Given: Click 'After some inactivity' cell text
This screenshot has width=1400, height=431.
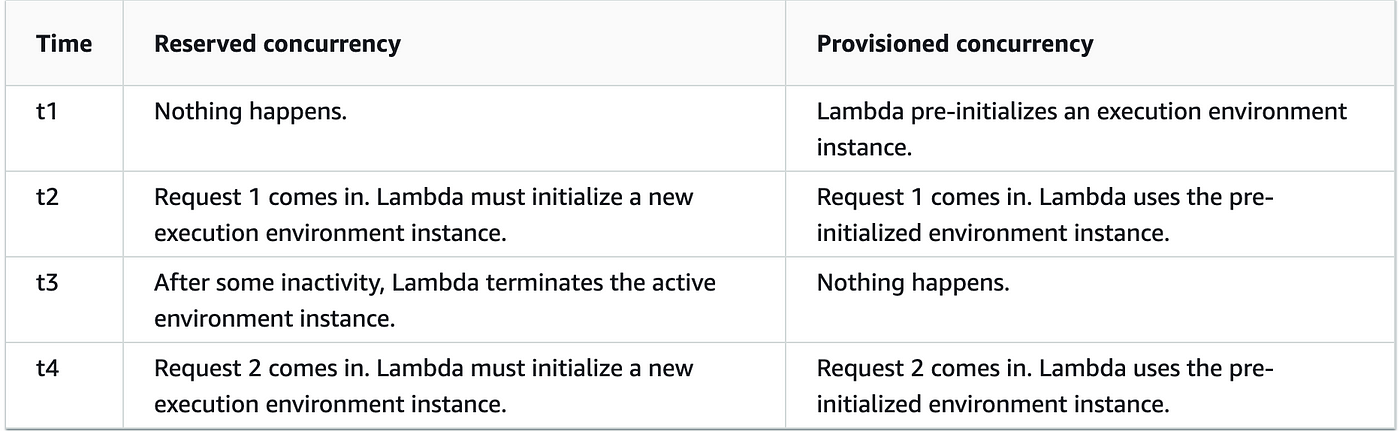Looking at the screenshot, I should [x=435, y=300].
